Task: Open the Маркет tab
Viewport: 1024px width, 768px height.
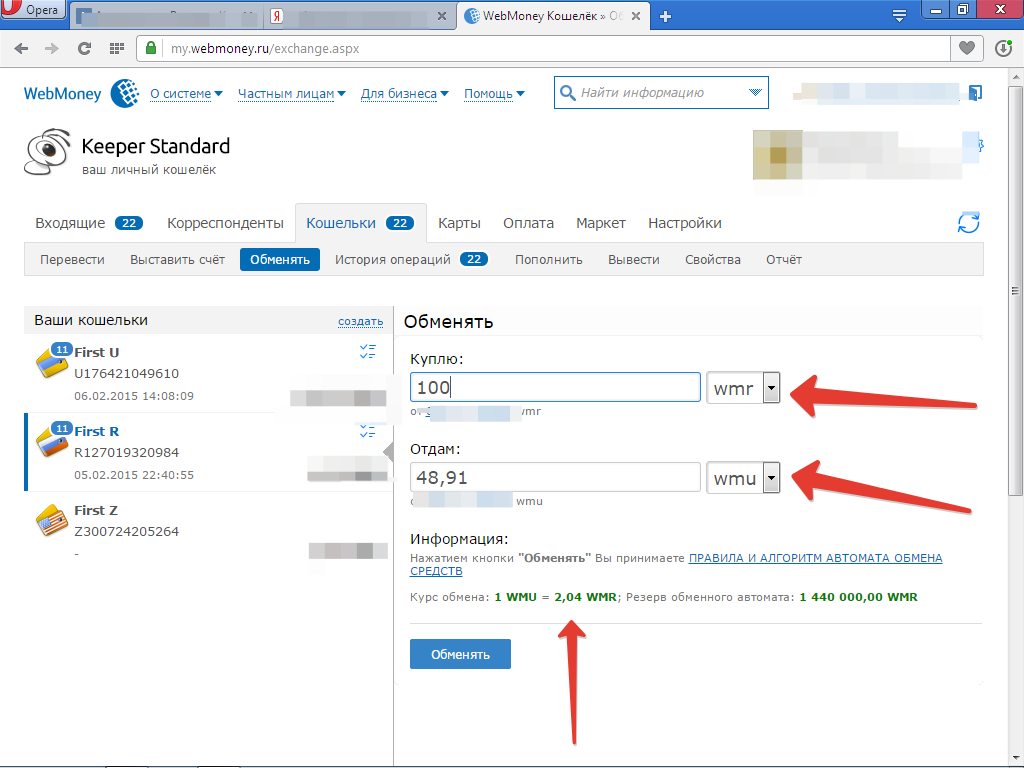Action: tap(601, 223)
